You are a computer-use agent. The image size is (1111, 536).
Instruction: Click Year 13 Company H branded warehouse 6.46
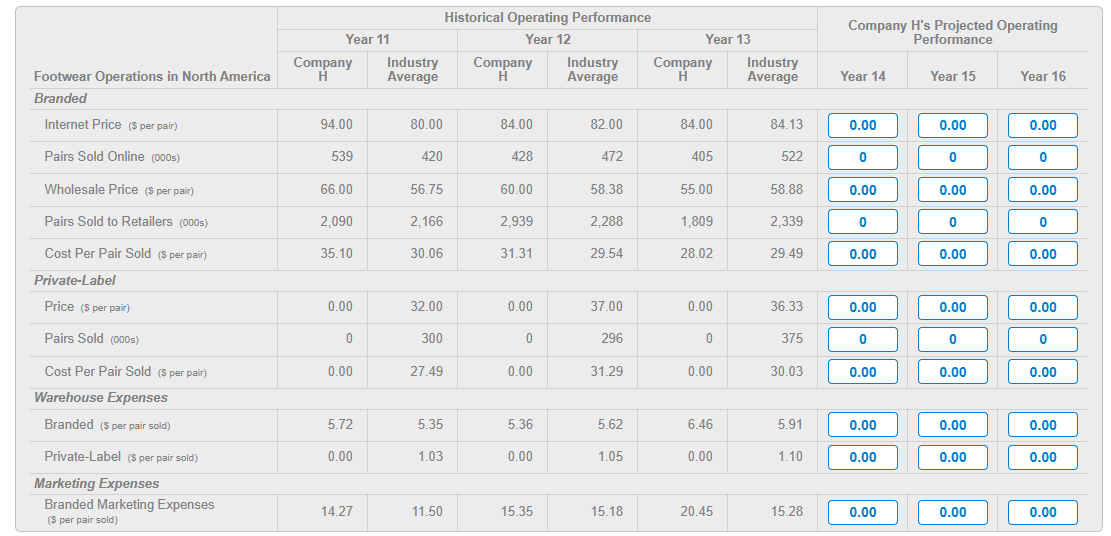(699, 425)
